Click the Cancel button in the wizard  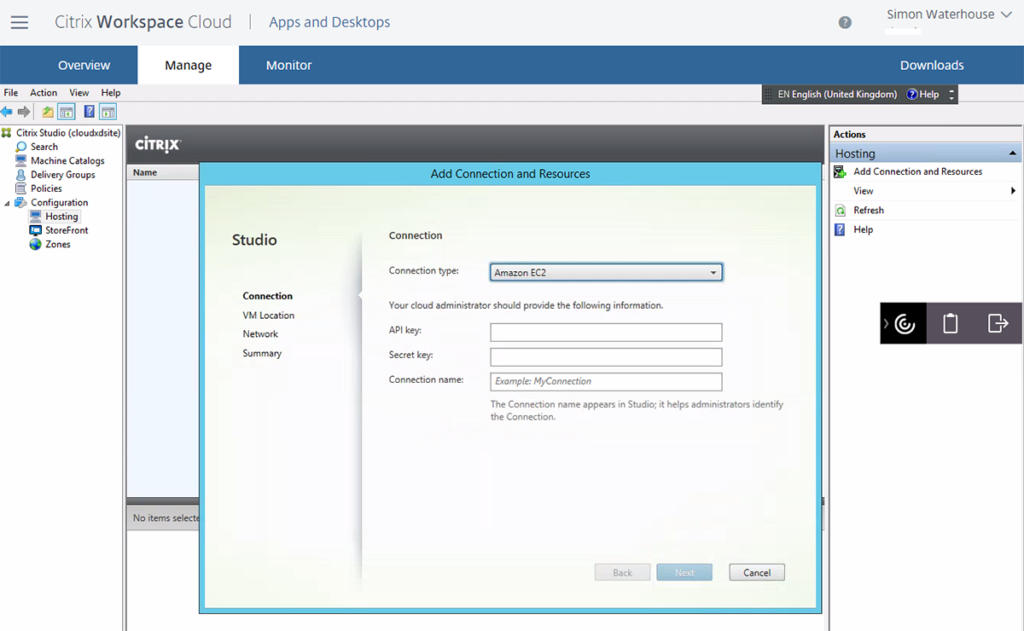pyautogui.click(x=756, y=571)
